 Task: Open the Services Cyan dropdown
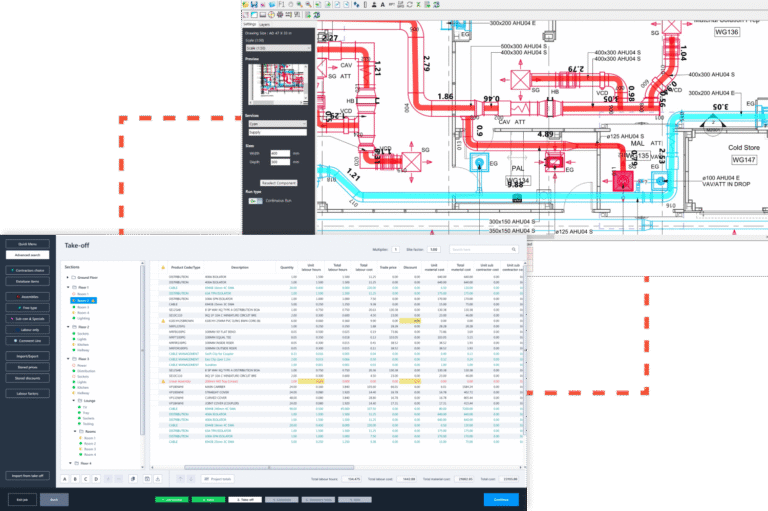point(277,124)
